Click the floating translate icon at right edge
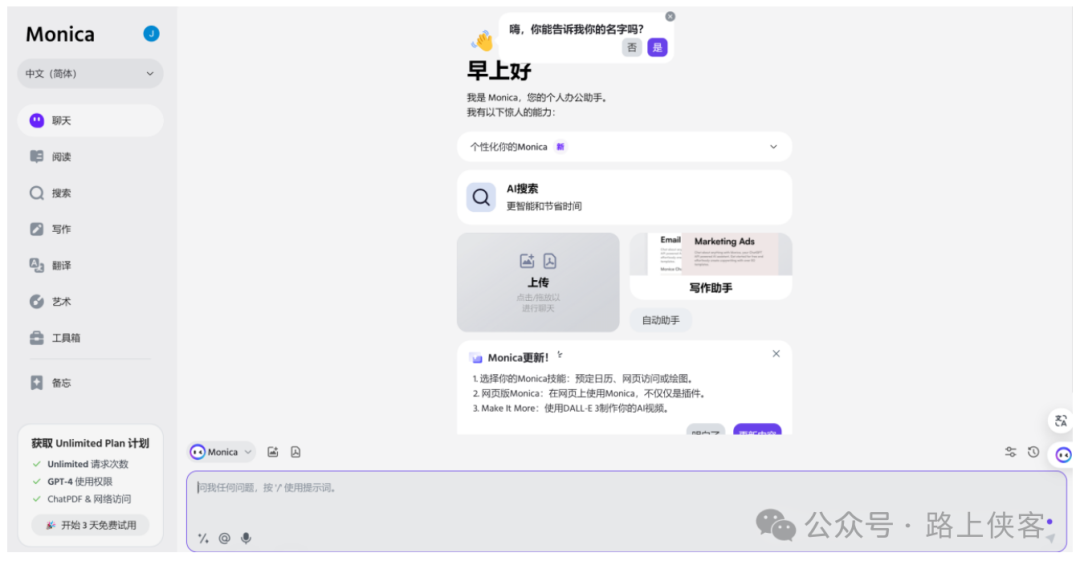The height and width of the screenshot is (569, 1080). [x=1061, y=420]
